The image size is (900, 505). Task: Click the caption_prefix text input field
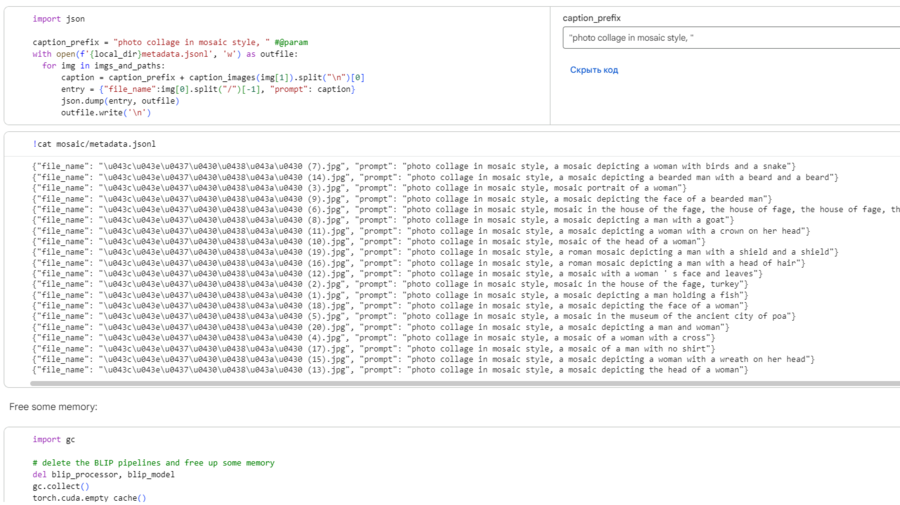(728, 38)
